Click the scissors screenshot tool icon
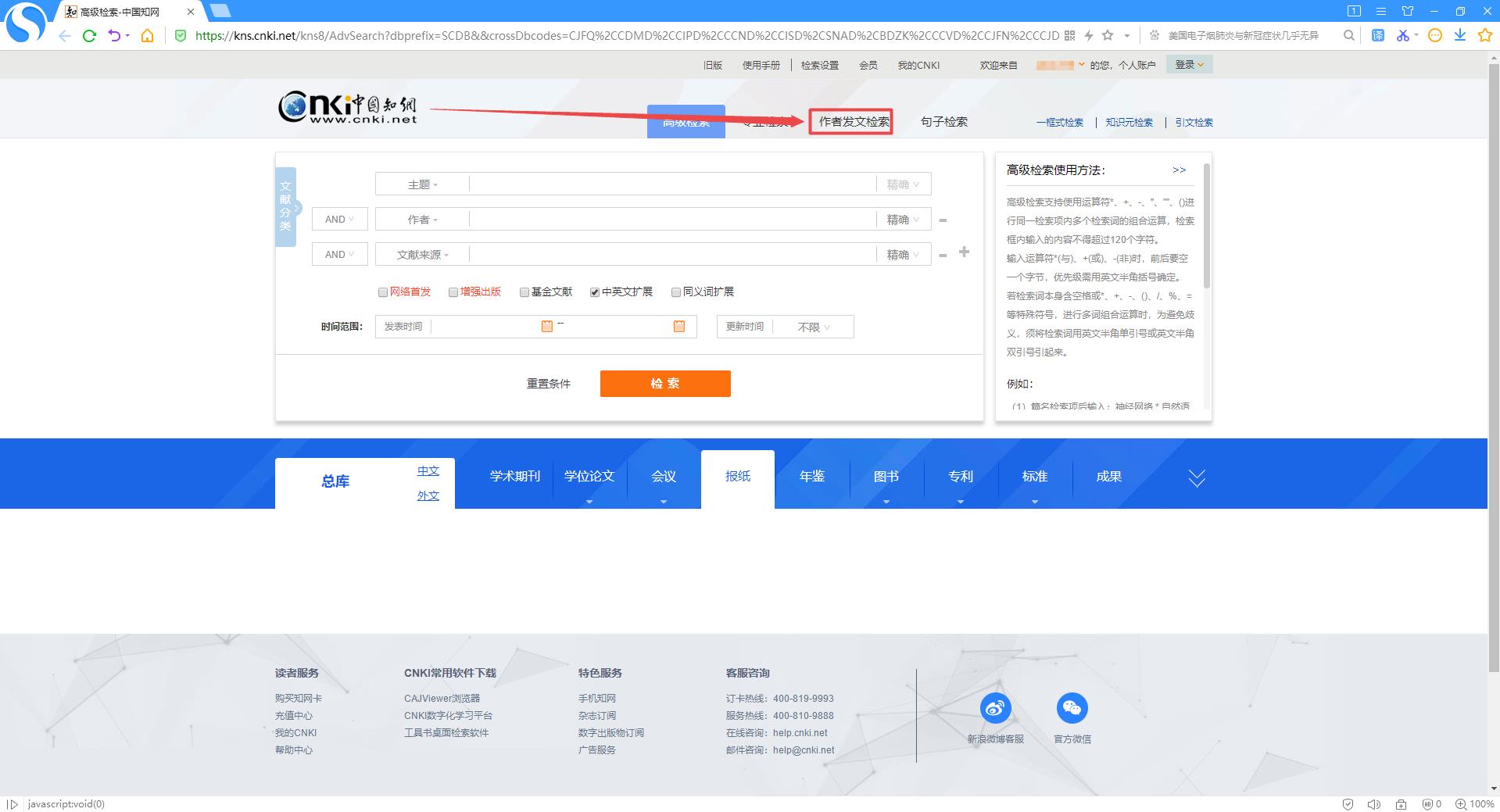Viewport: 1500px width, 812px height. tap(1403, 35)
